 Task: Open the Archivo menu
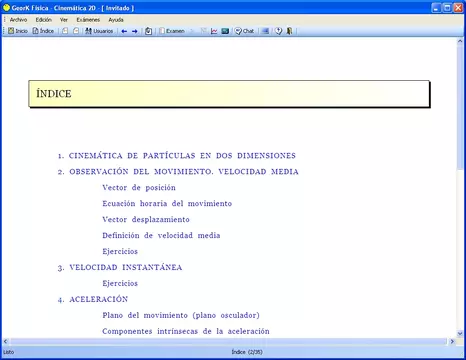click(x=18, y=20)
